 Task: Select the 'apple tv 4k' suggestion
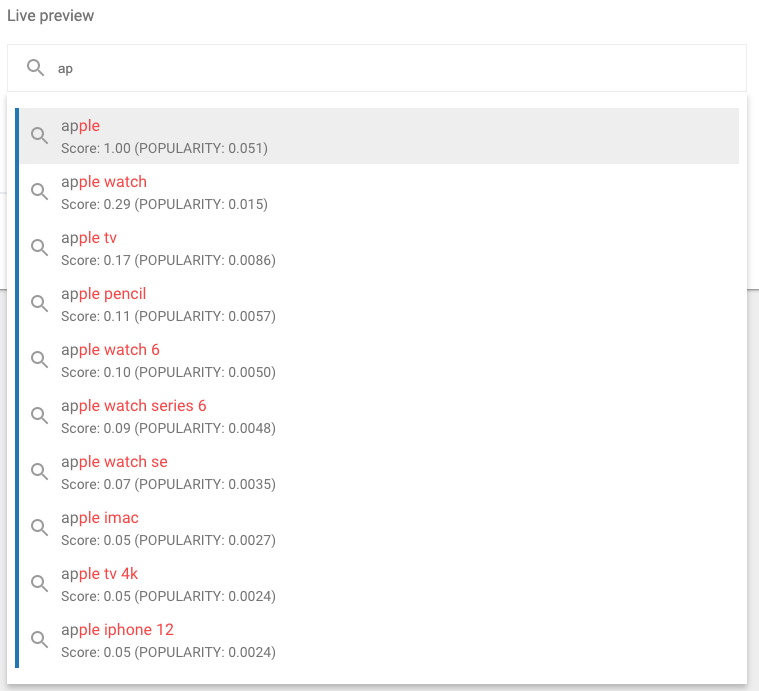(x=379, y=584)
